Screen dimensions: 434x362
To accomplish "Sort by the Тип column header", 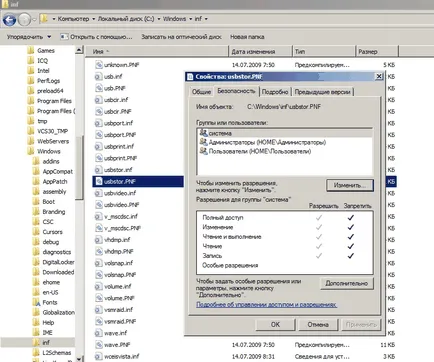I will point(323,52).
